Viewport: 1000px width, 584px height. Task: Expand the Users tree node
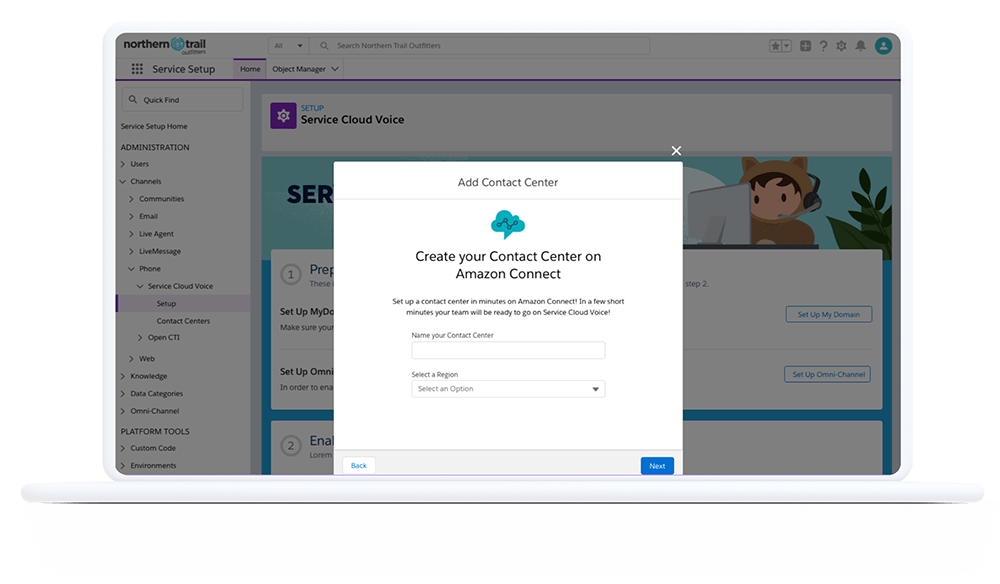click(123, 164)
